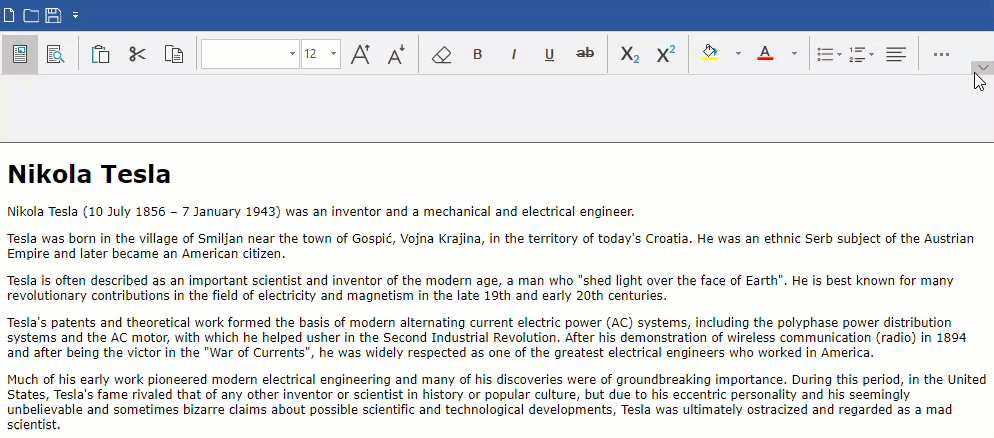Click the font name input box
This screenshot has width=994, height=438.
coord(243,54)
